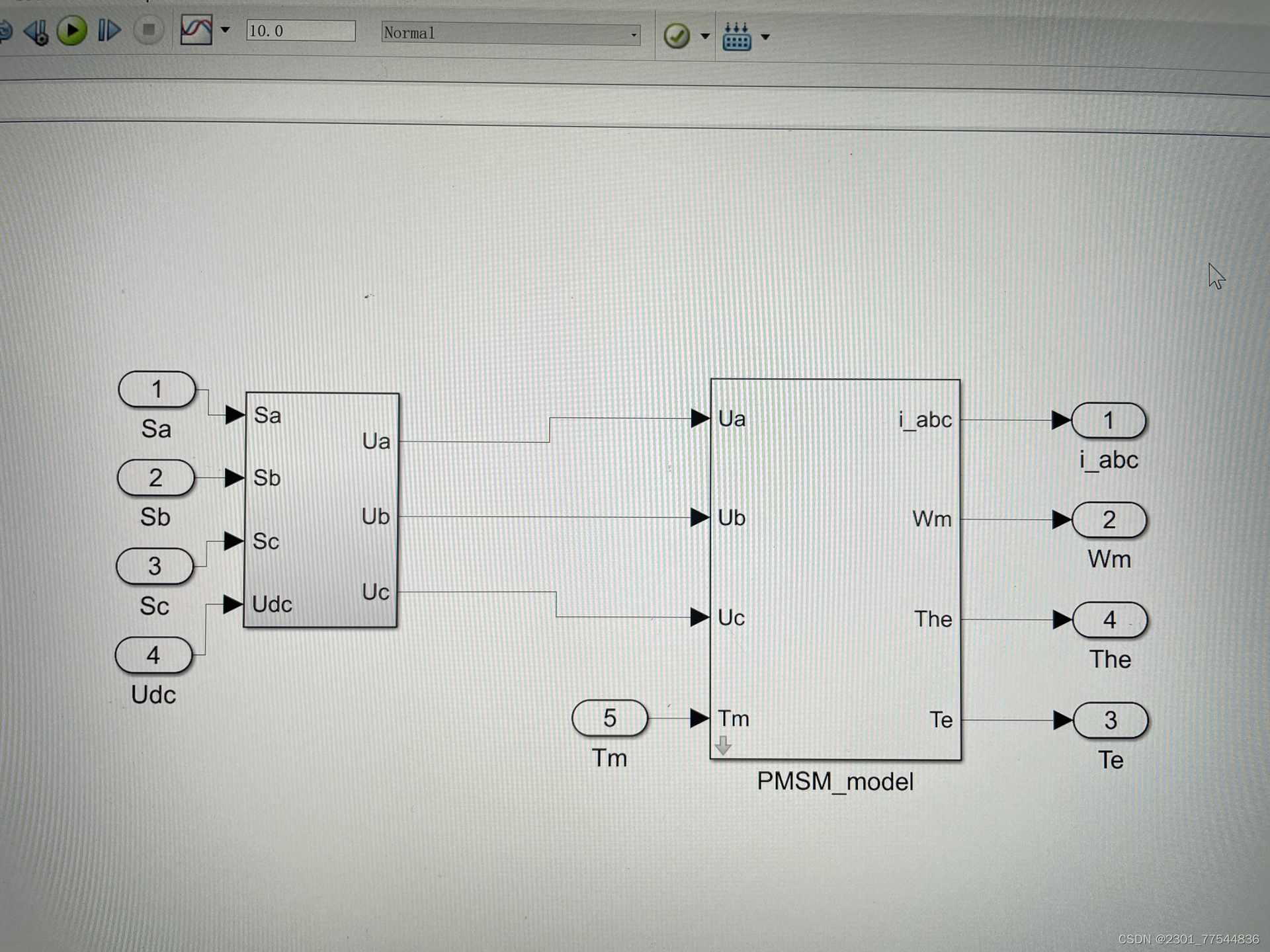
Task: Click the Tm input port block
Action: pos(609,718)
